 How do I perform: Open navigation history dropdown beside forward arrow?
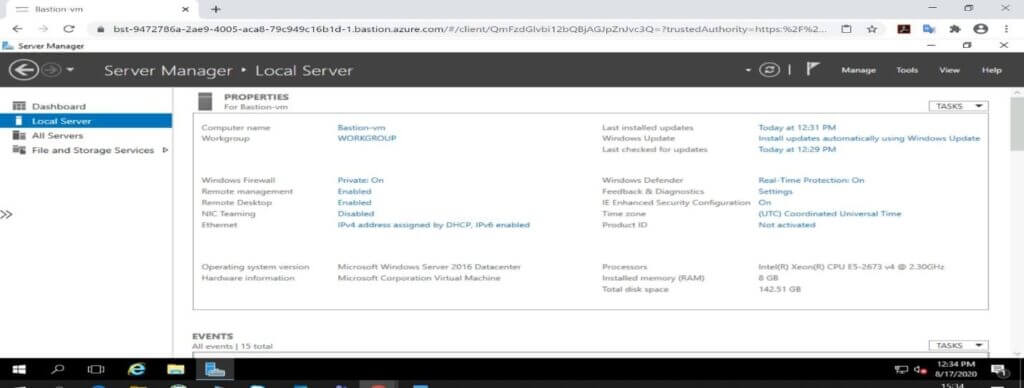[70, 70]
